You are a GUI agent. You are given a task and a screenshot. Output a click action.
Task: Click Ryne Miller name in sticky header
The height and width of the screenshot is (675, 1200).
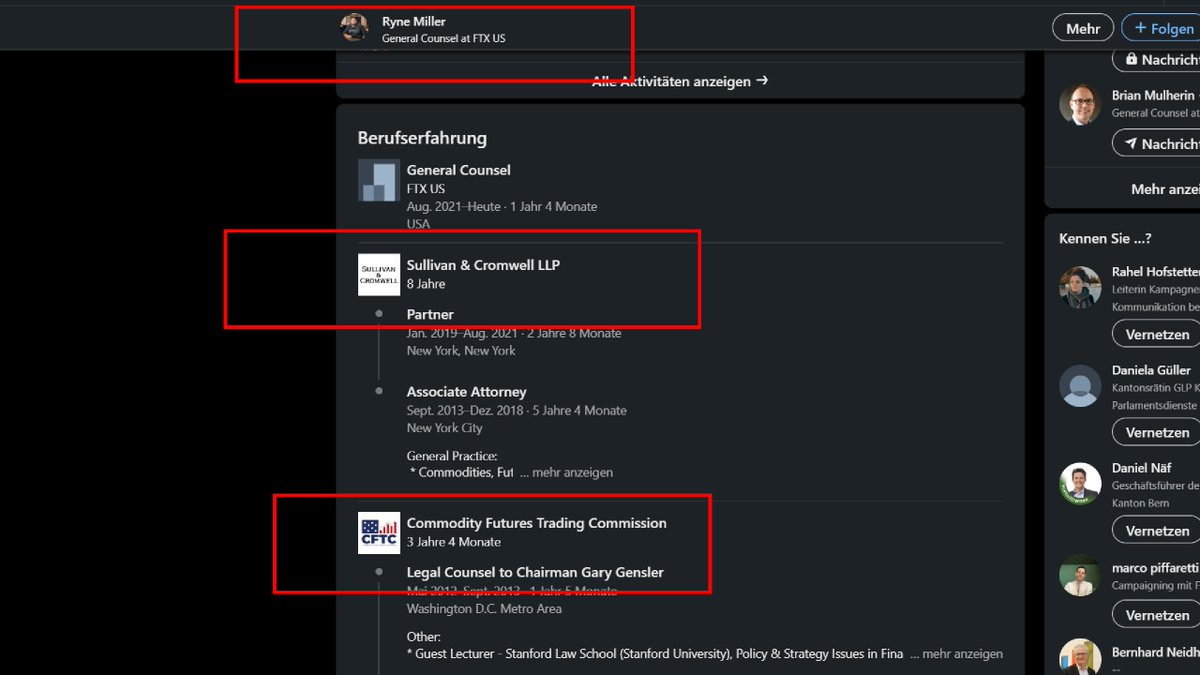pos(414,22)
